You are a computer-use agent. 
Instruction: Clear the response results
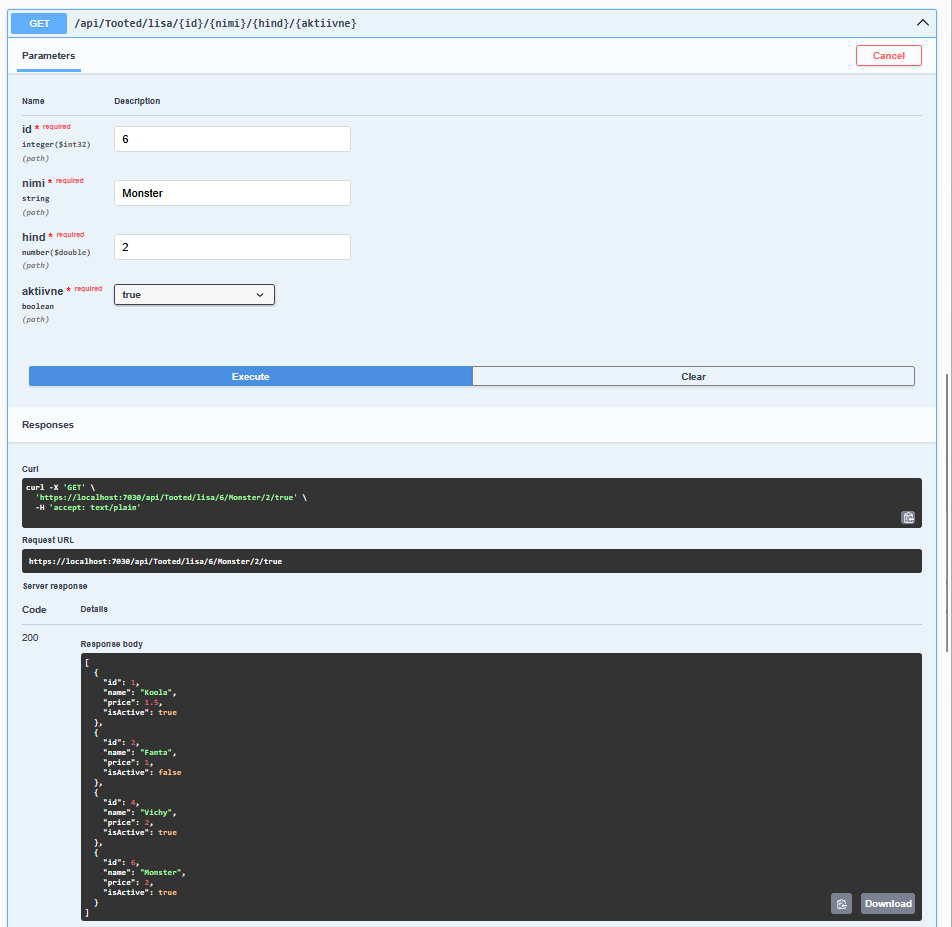[x=693, y=376]
